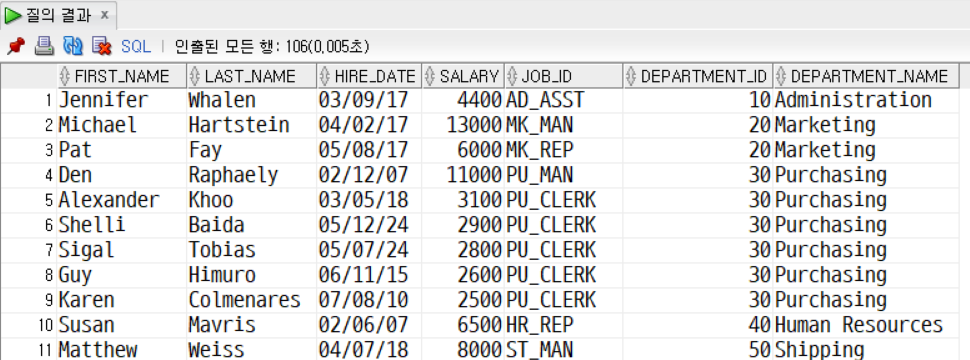Screen dimensions: 970x360
Task: Select the cell 'Mavris'
Action: [x=251, y=325]
